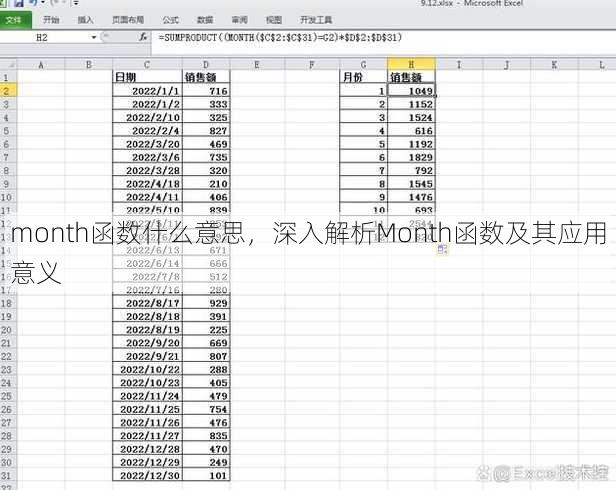Expand the Name Box dropdown arrow
Image resolution: width=616 pixels, height=490 pixels.
[x=94, y=38]
